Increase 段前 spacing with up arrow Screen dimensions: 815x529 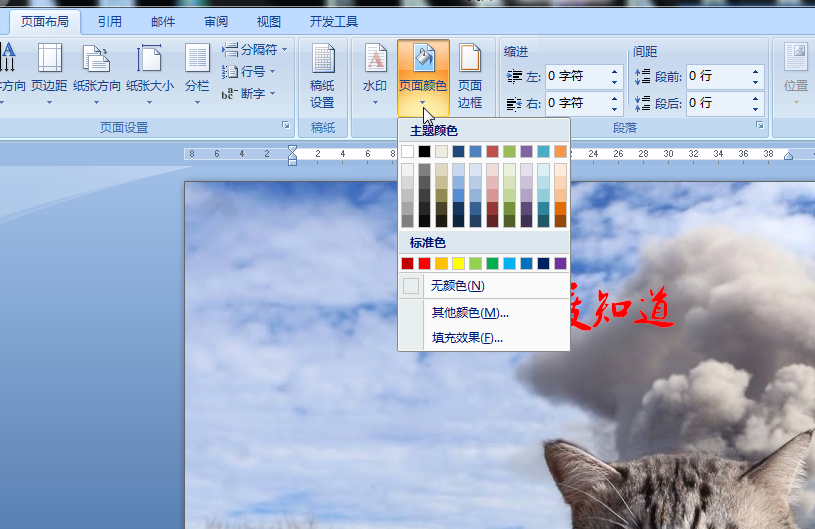pos(755,72)
